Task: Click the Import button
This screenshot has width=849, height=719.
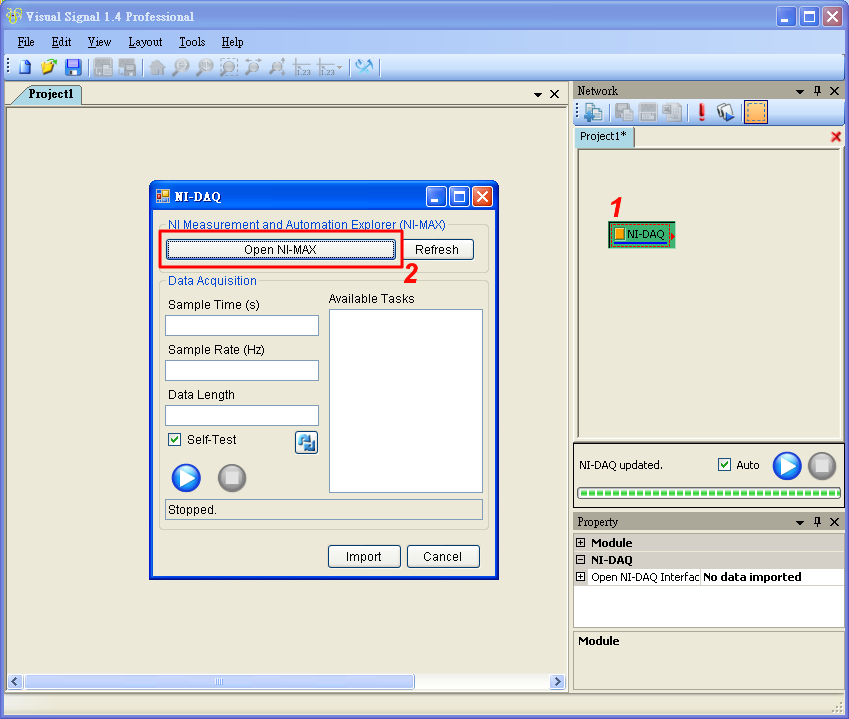Action: 364,557
